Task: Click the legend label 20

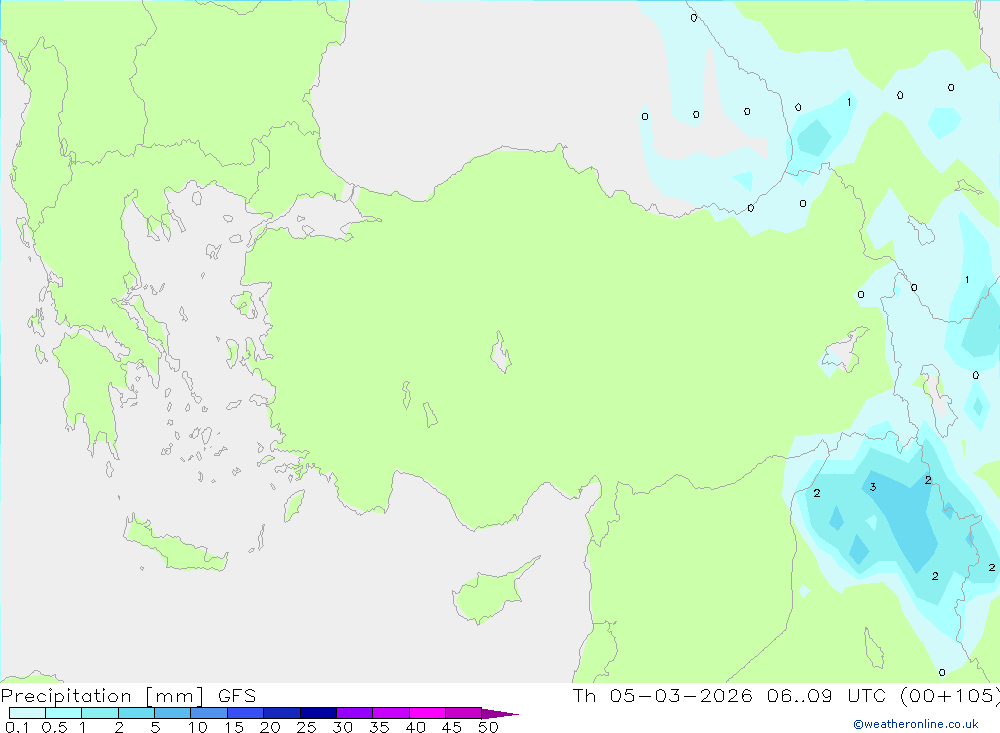Action: pos(270,727)
